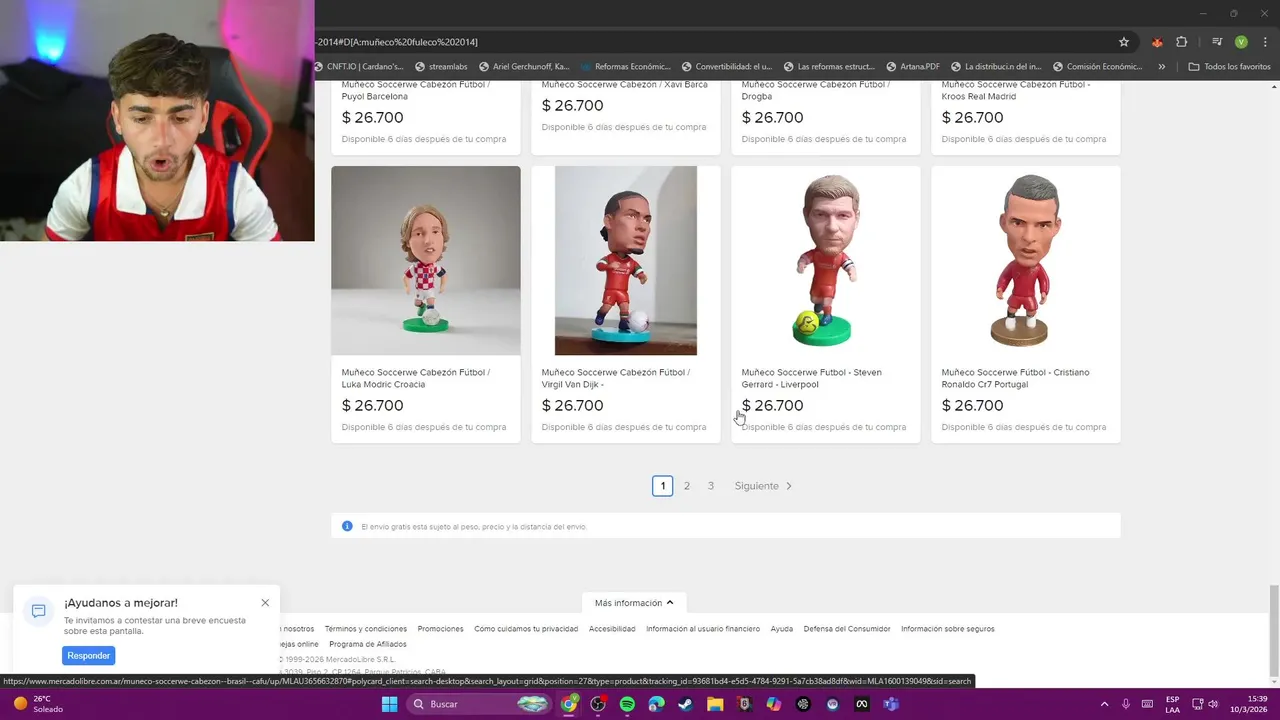Screen dimensions: 1280x720
Task: Open the Luka Modric Croacia figure thumbnail
Action: click(426, 260)
